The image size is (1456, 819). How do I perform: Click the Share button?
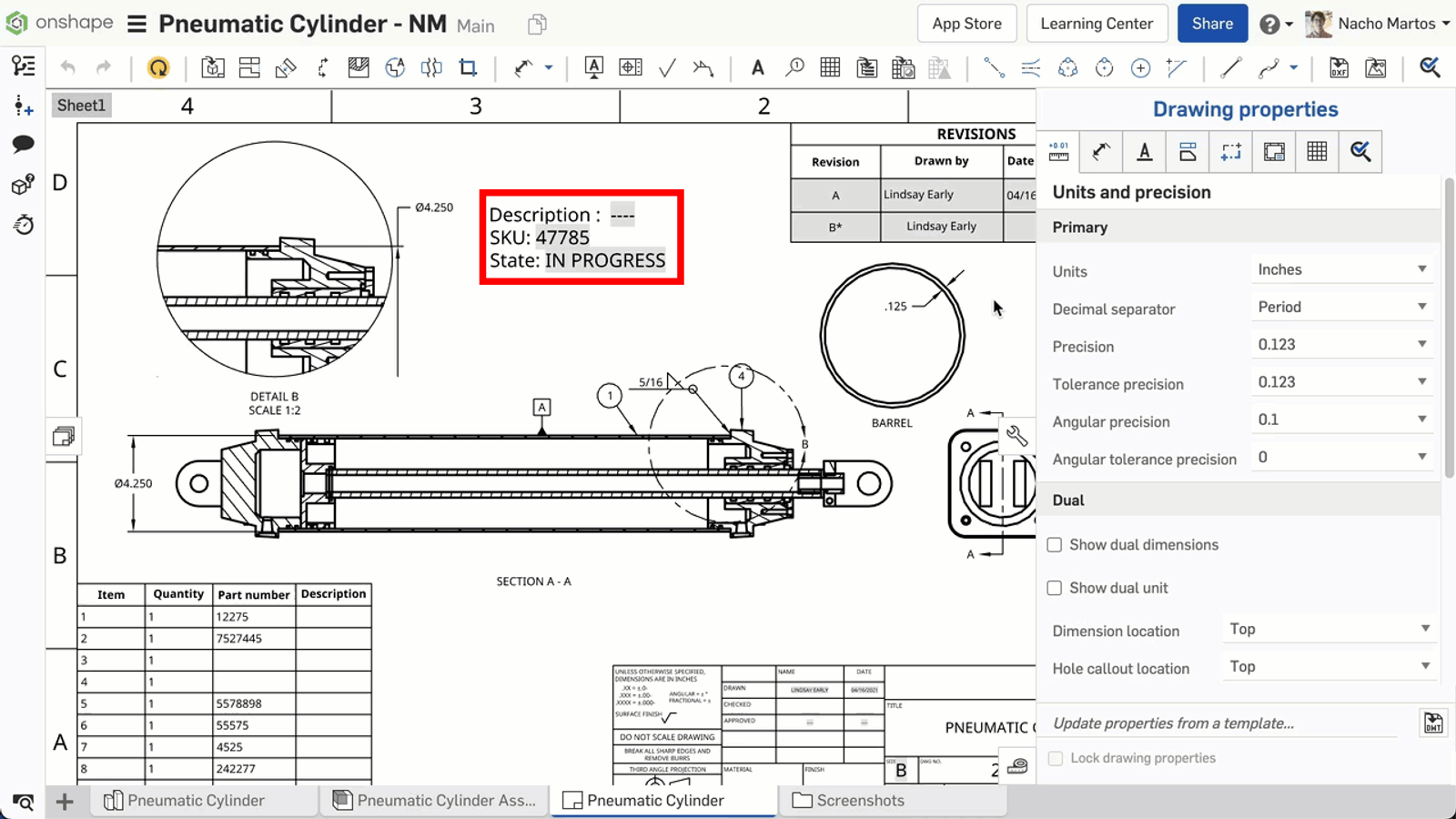click(x=1212, y=25)
